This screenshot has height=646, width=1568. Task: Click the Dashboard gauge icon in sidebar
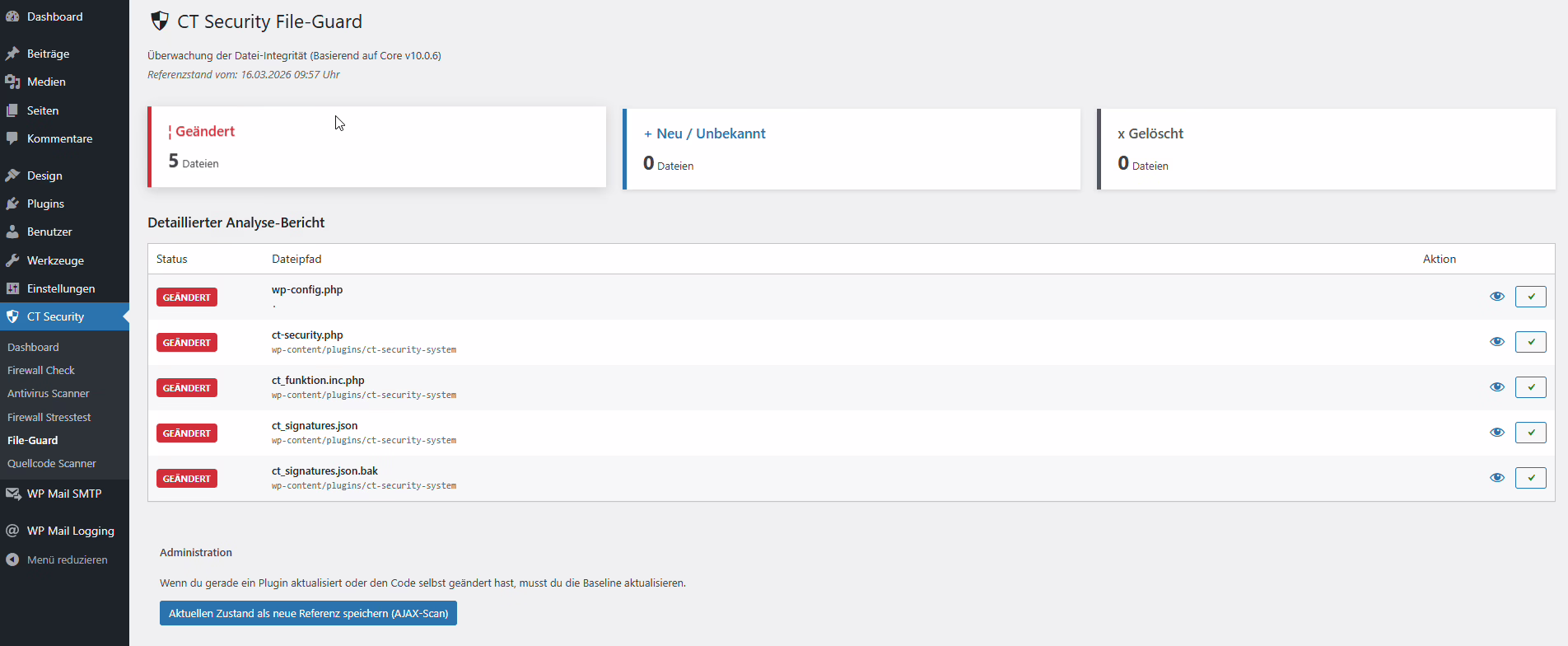click(12, 16)
